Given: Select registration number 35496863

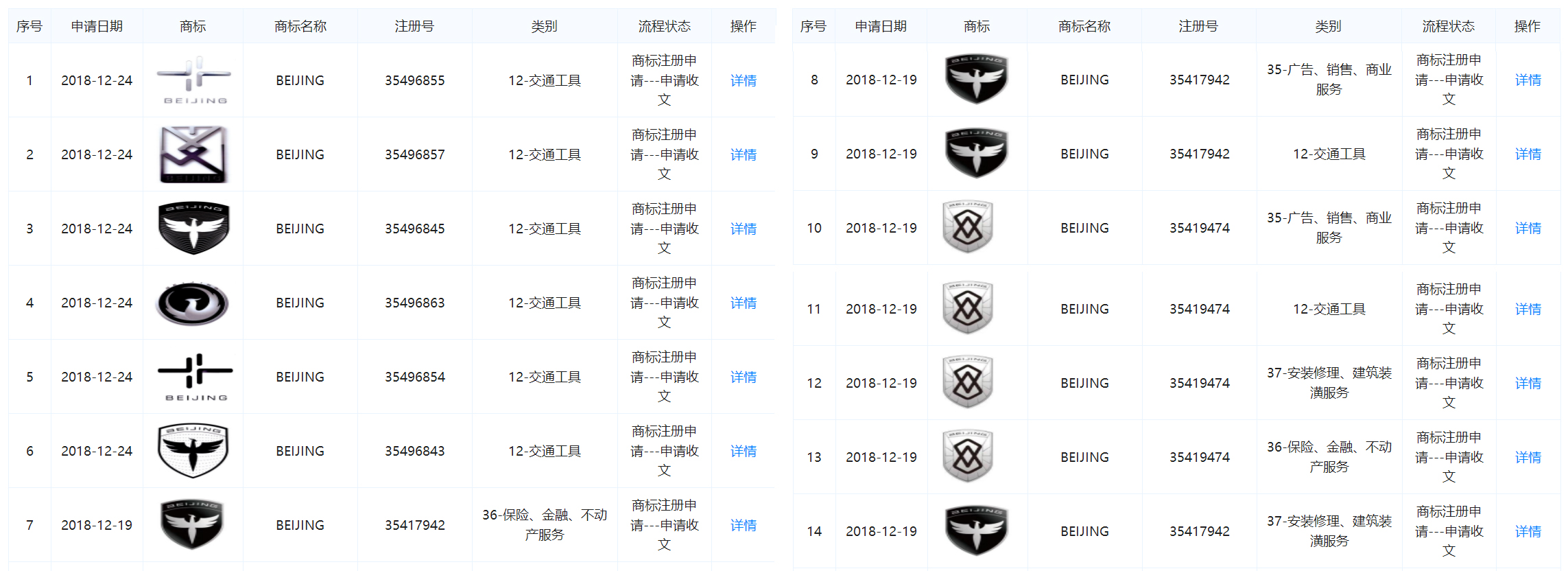Looking at the screenshot, I should (x=414, y=303).
